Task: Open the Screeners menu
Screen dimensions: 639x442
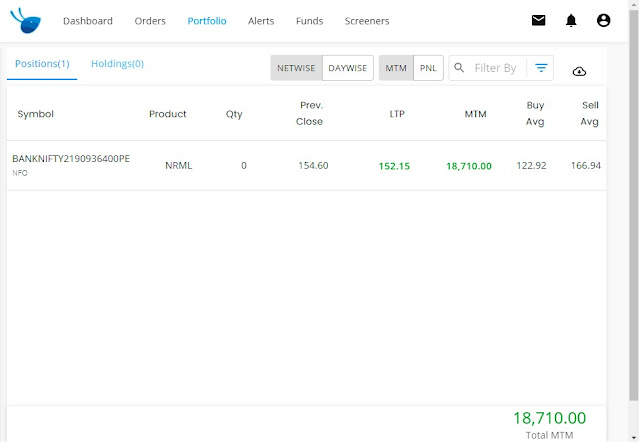Action: 367,21
